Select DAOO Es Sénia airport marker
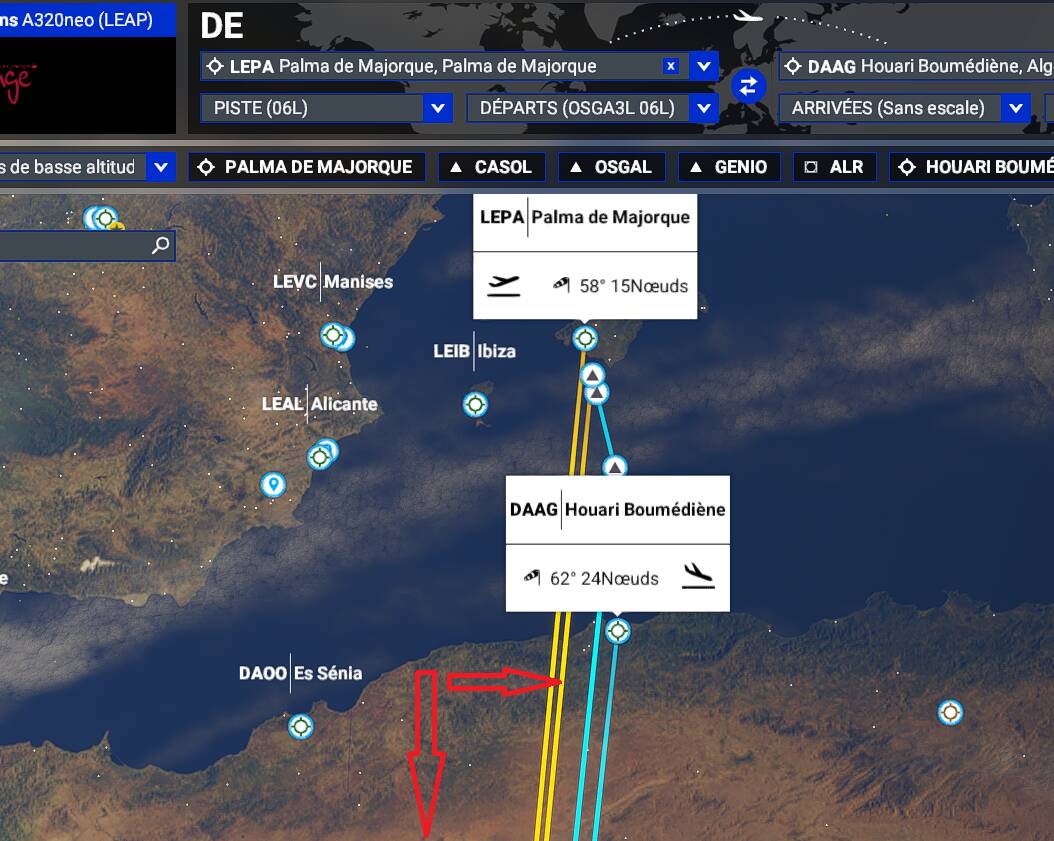 point(300,727)
